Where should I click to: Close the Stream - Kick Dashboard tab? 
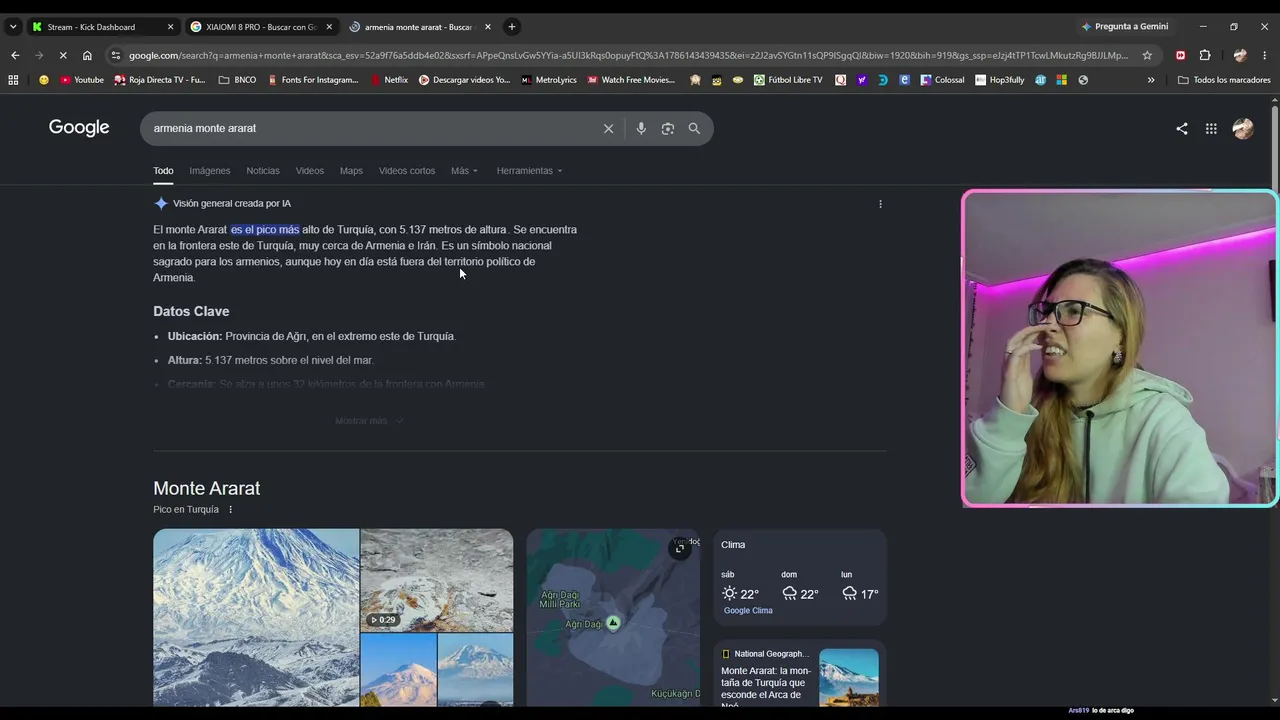point(170,27)
